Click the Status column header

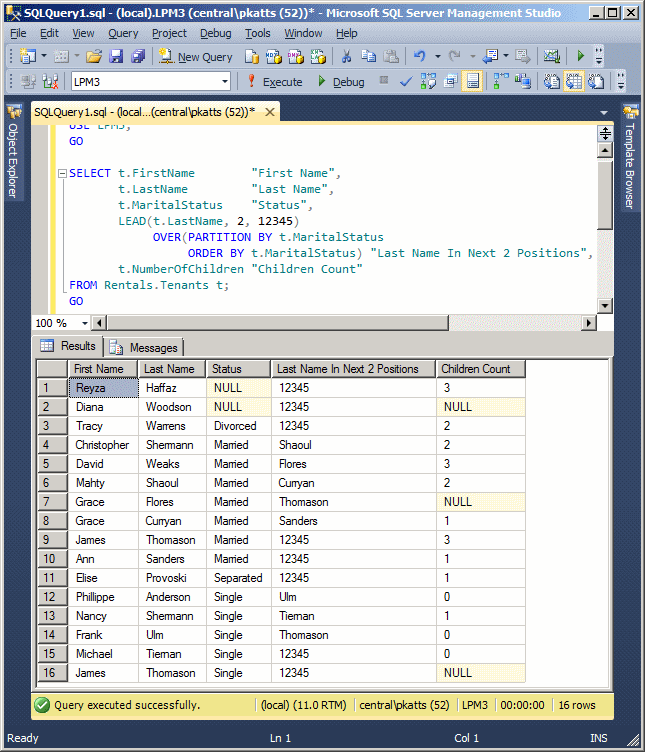238,369
